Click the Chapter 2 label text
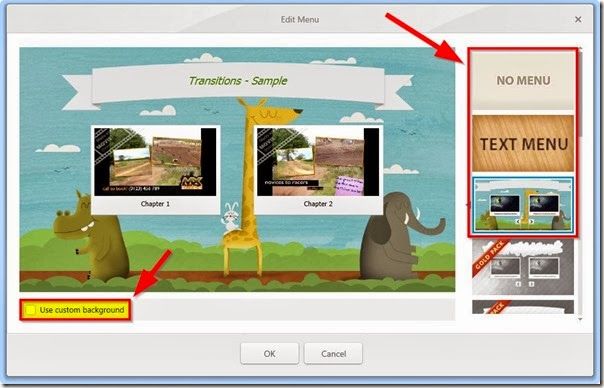 click(318, 204)
